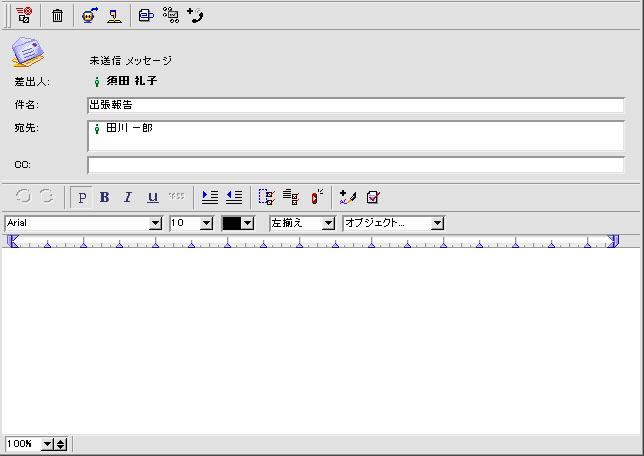Image resolution: width=644 pixels, height=456 pixels.
Task: Click the spell check checkmark icon
Action: point(373,197)
